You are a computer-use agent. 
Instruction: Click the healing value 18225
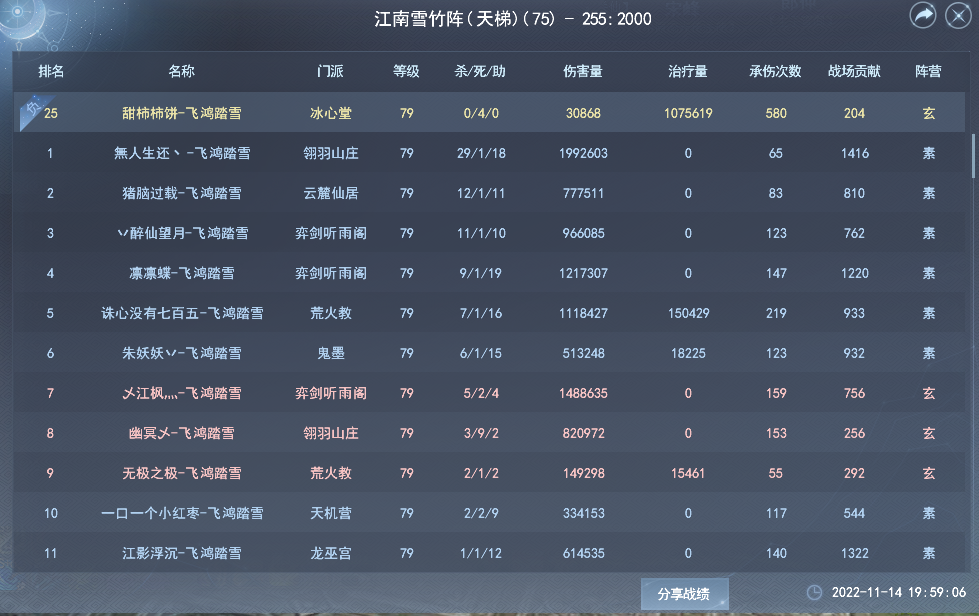click(688, 353)
